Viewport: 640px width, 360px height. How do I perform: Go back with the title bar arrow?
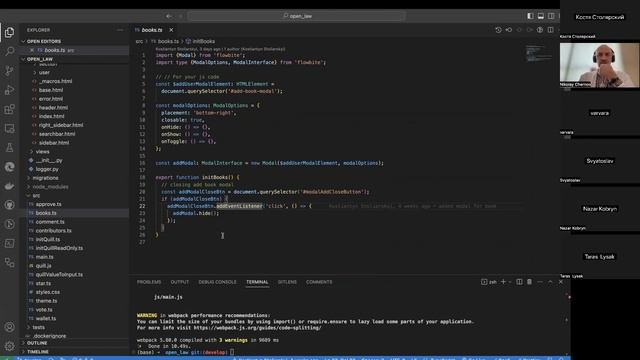[x=169, y=16]
